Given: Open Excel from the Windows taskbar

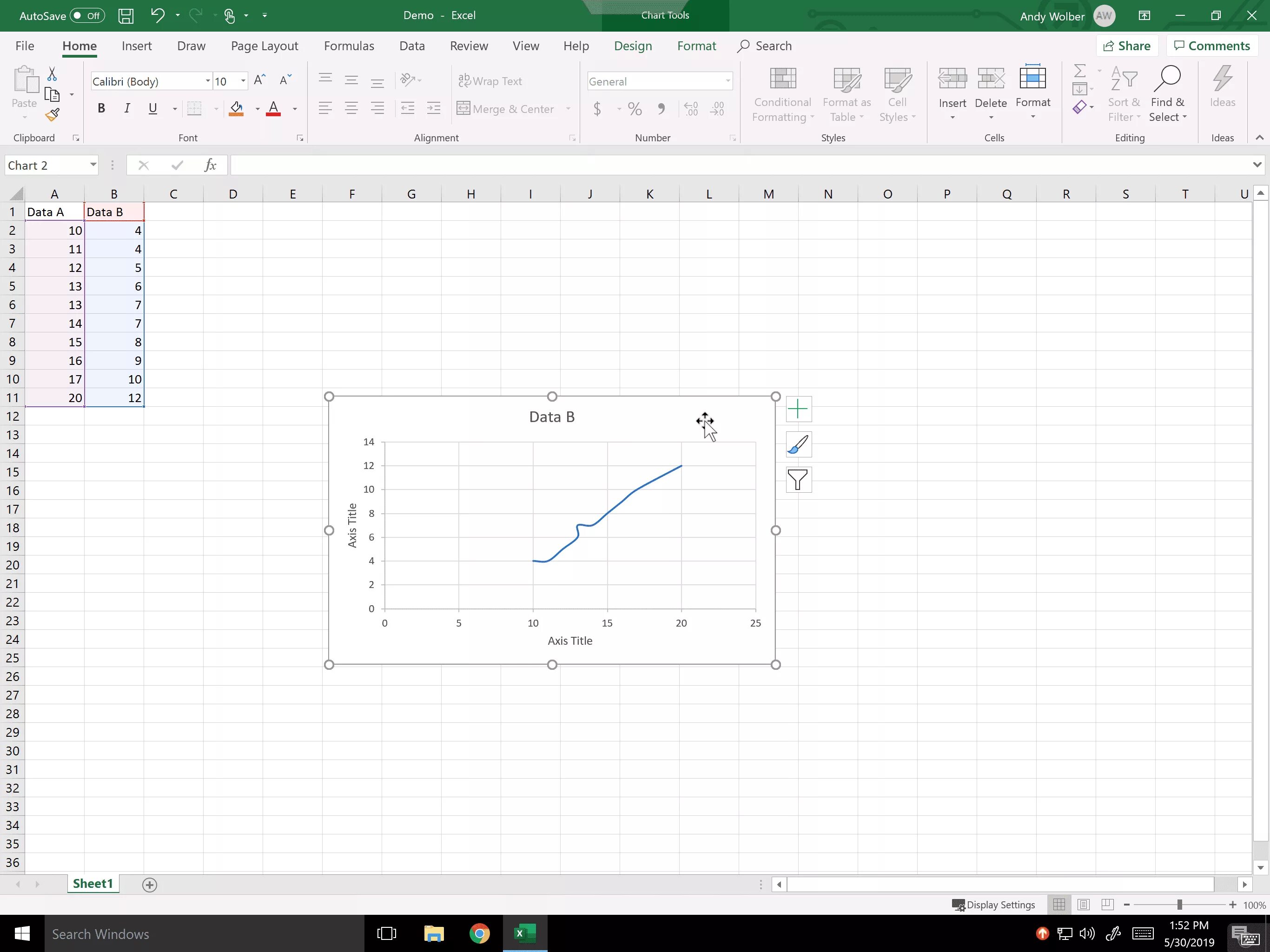Looking at the screenshot, I should pos(525,933).
